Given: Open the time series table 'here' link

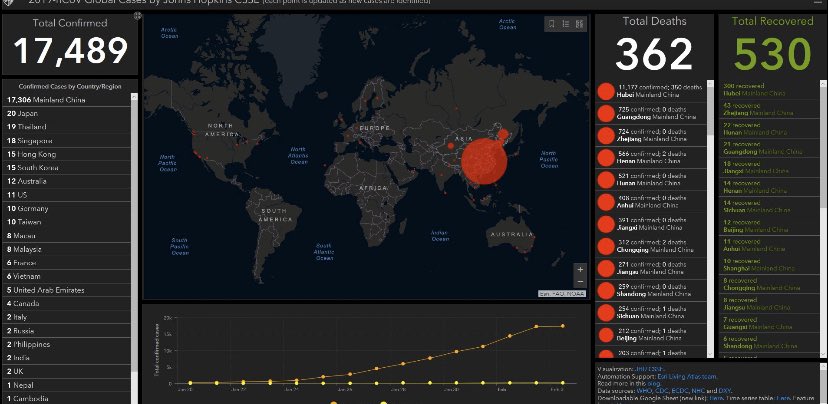Looking at the screenshot, I should click(785, 398).
